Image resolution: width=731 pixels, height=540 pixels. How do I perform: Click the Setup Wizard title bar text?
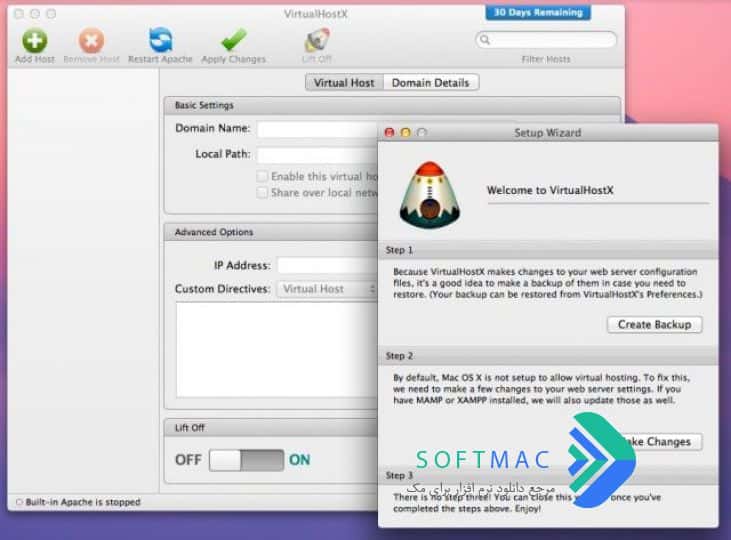(x=548, y=133)
